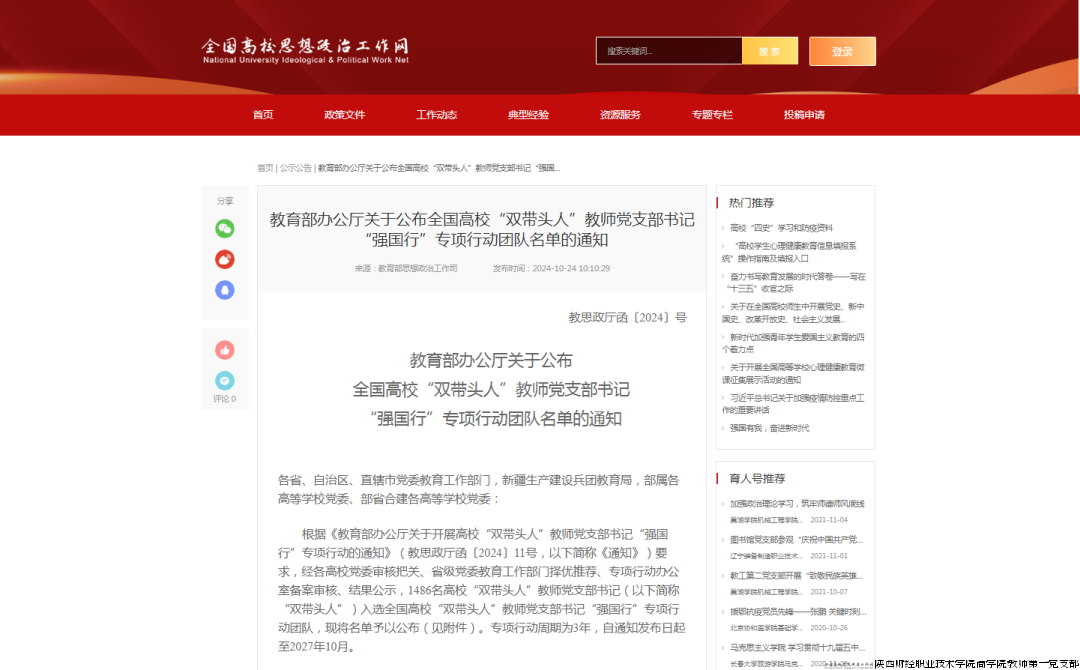The height and width of the screenshot is (670, 1080).
Task: Navigate to 资源服务 section
Action: point(620,115)
